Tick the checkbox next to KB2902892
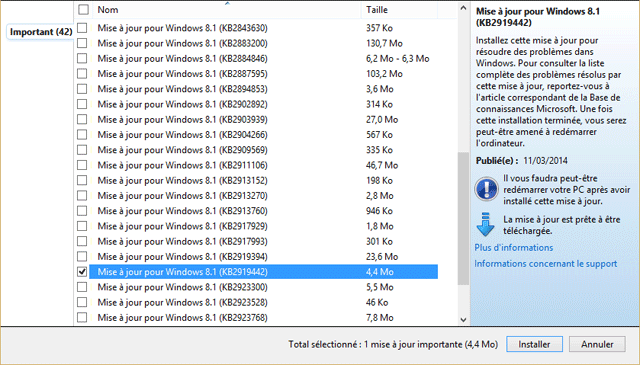Image resolution: width=640 pixels, height=365 pixels. [82, 104]
